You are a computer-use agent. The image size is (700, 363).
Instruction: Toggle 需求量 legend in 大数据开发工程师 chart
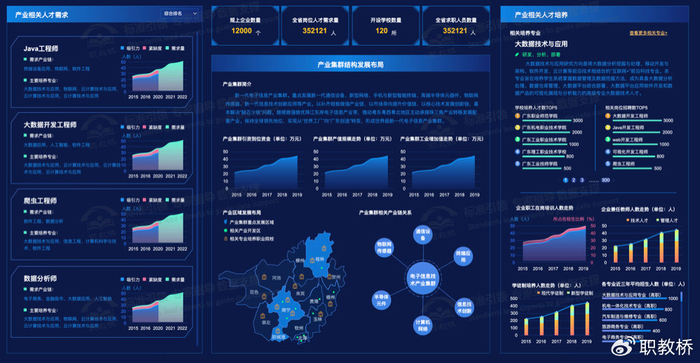click(x=175, y=127)
